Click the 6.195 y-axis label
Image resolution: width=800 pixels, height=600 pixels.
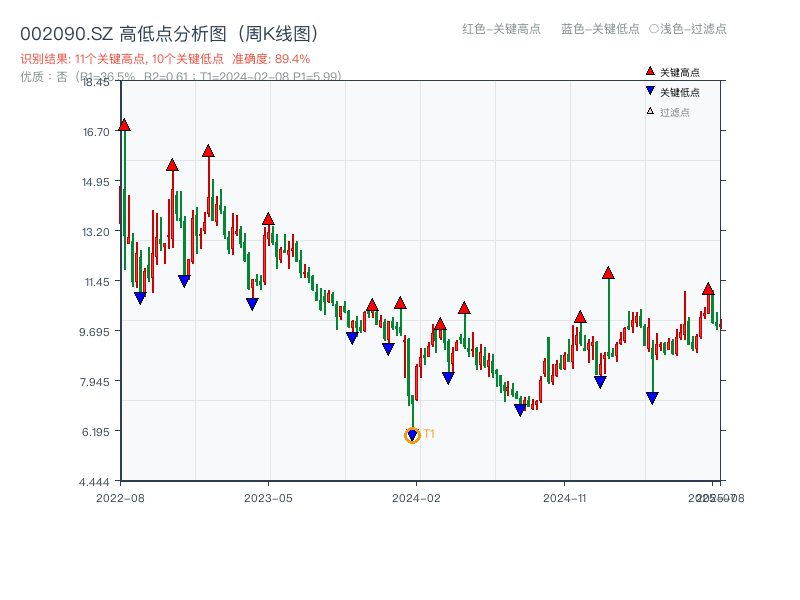click(x=95, y=432)
